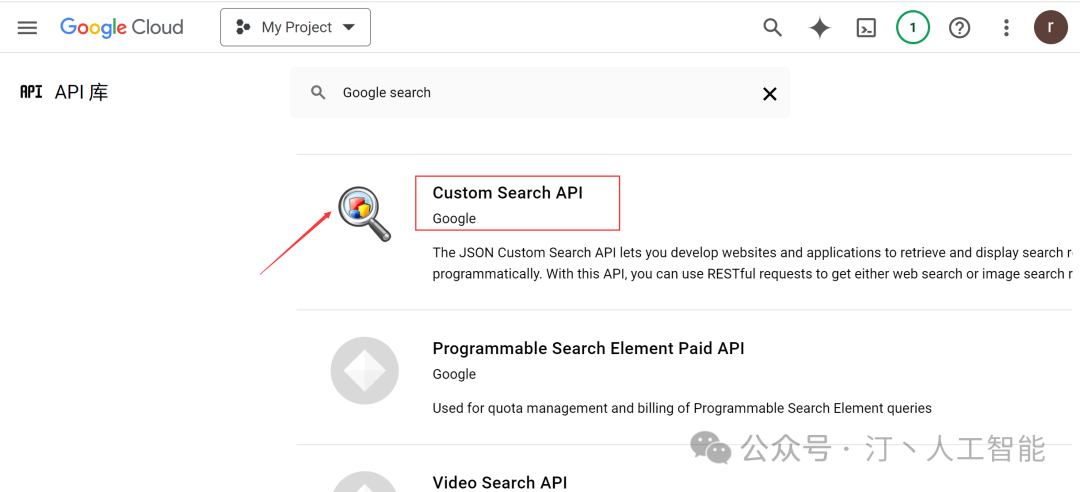Click the magnifier icon inside the search box
Image resolution: width=1080 pixels, height=492 pixels.
click(318, 93)
